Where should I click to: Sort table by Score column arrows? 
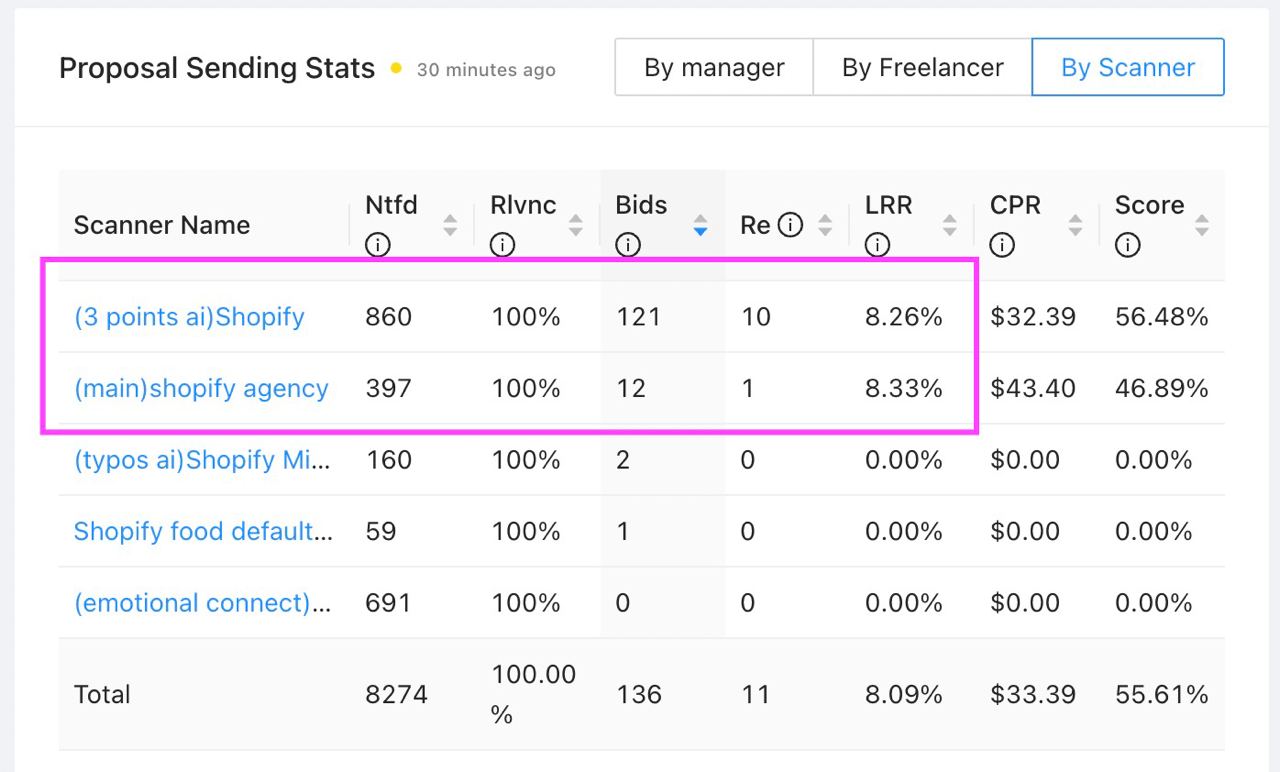1202,225
